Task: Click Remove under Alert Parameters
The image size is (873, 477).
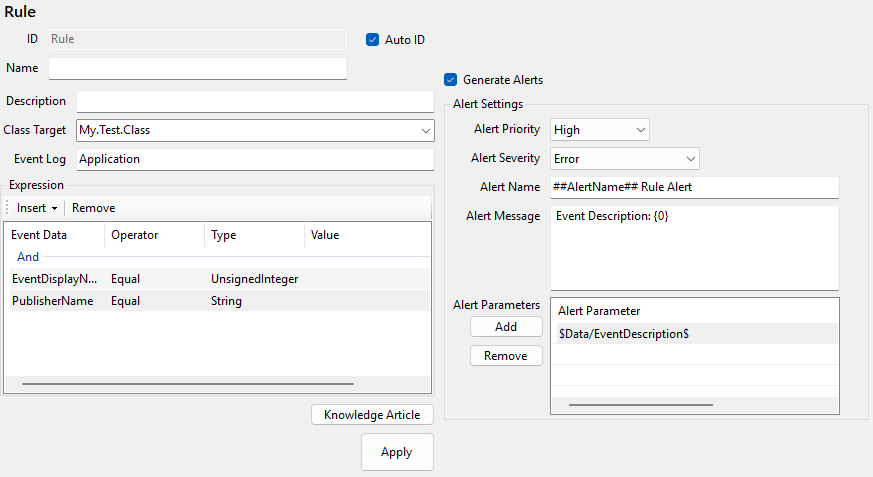Action: [x=506, y=356]
